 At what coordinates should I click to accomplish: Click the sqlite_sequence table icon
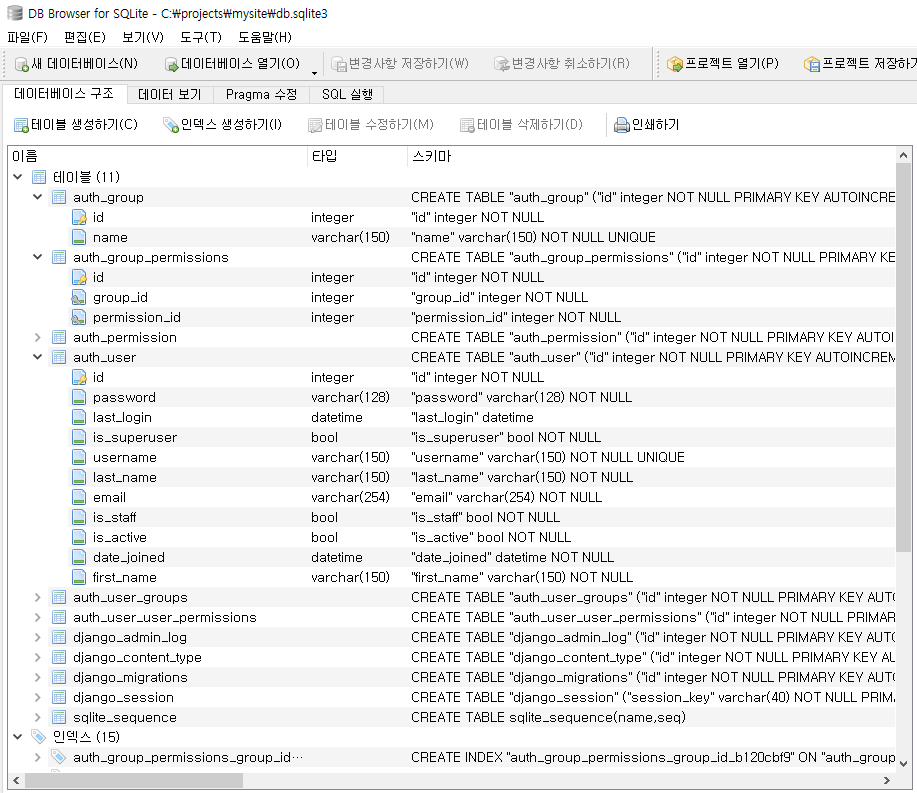[59, 718]
